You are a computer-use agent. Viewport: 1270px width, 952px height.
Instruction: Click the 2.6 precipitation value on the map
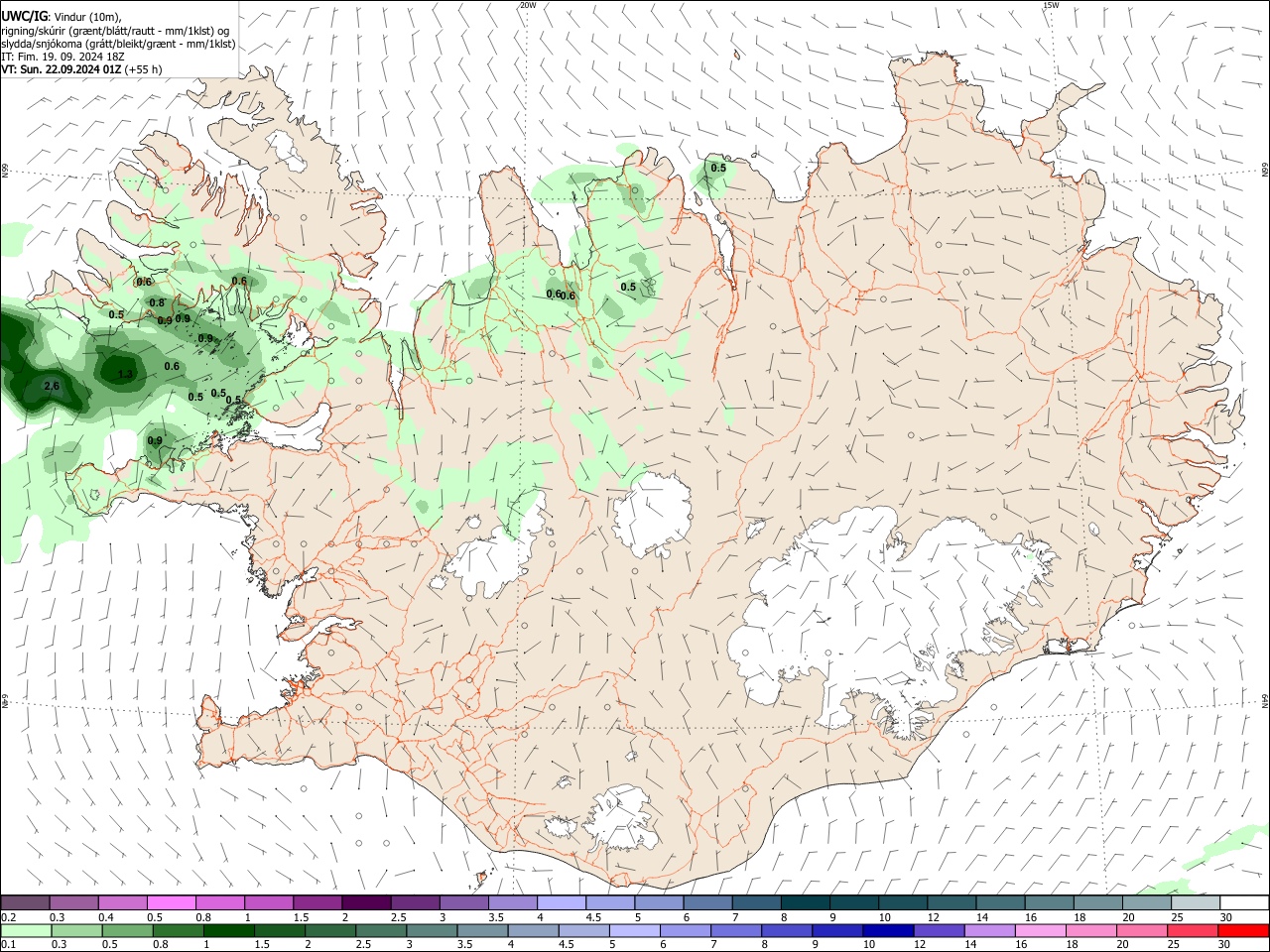tap(52, 386)
